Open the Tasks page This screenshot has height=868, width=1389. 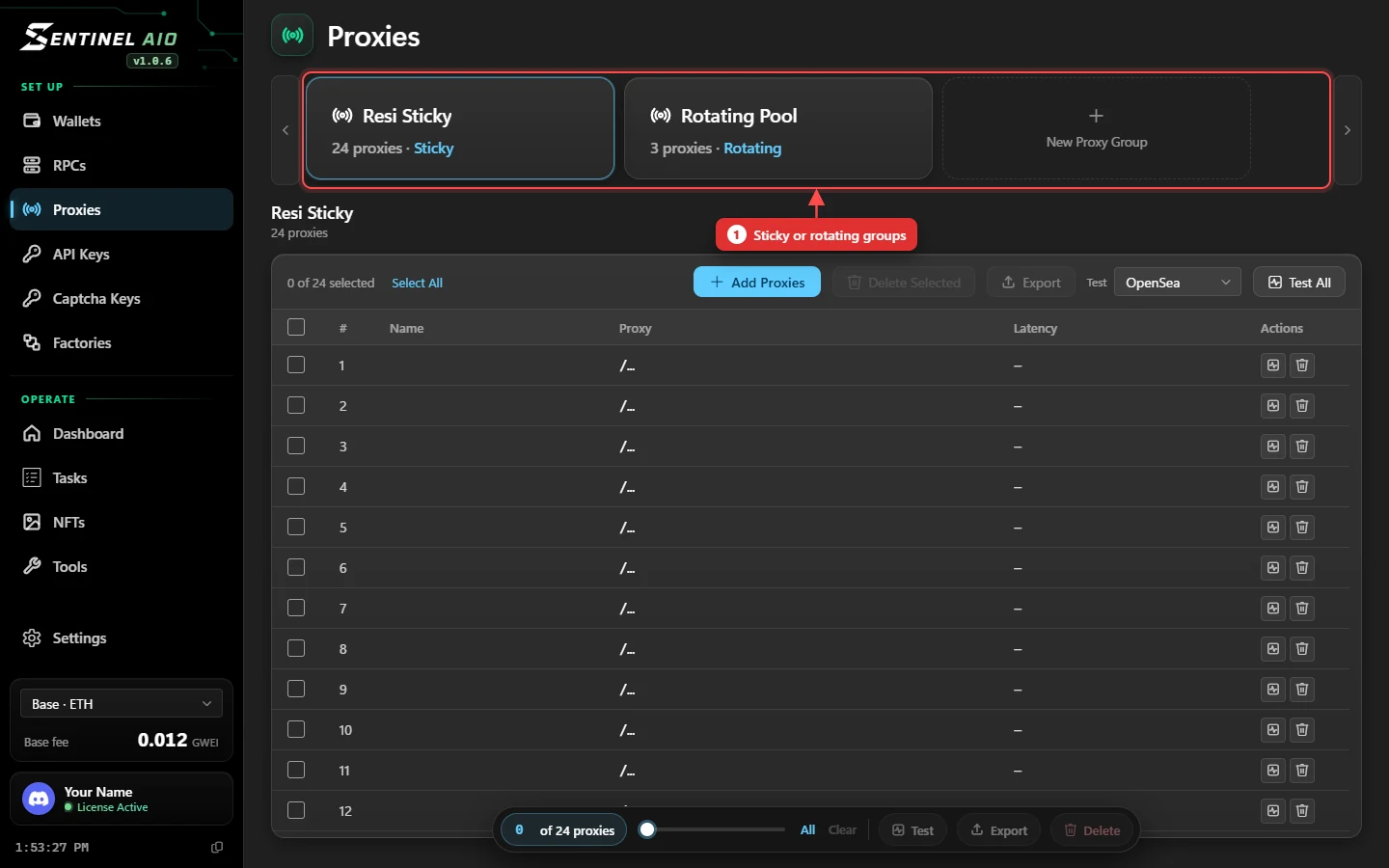[x=122, y=477]
